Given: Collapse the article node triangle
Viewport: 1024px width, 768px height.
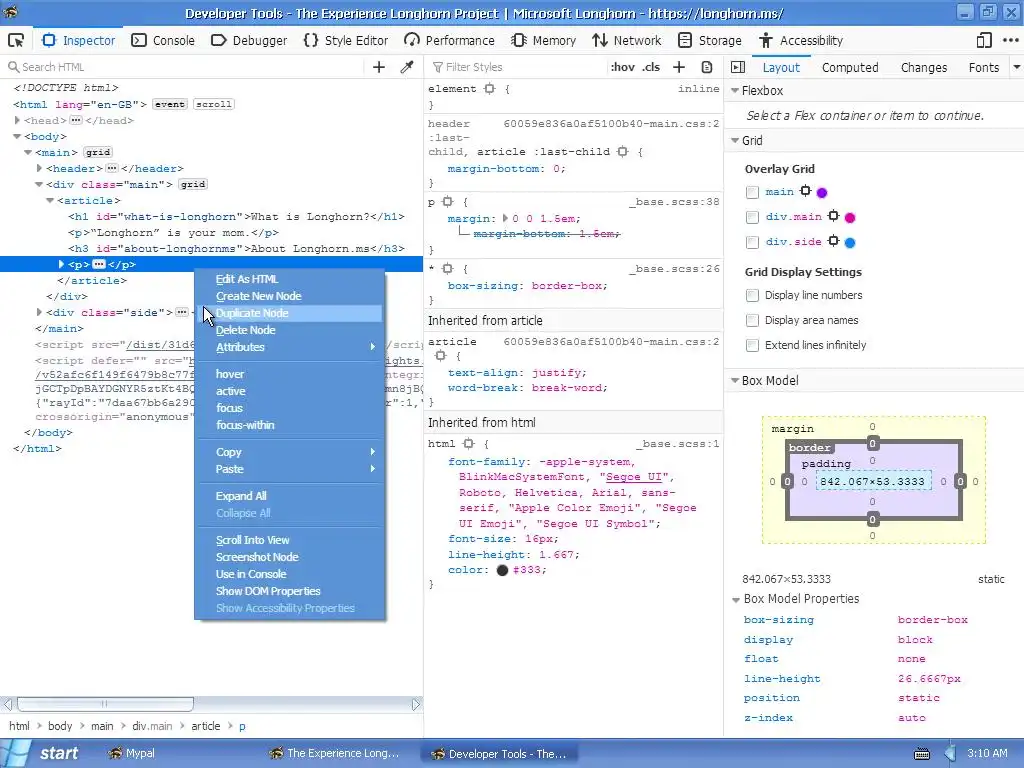Looking at the screenshot, I should pyautogui.click(x=50, y=200).
